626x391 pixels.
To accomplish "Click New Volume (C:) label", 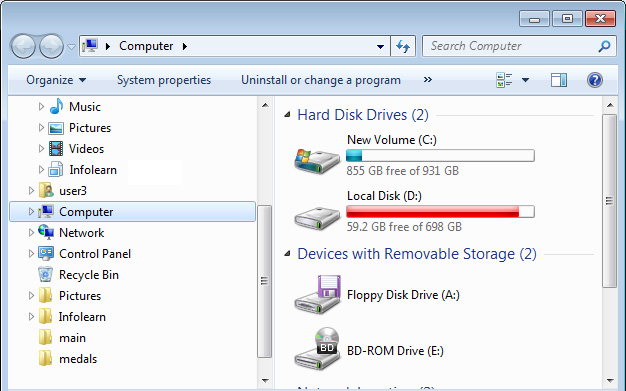I will click(x=392, y=140).
